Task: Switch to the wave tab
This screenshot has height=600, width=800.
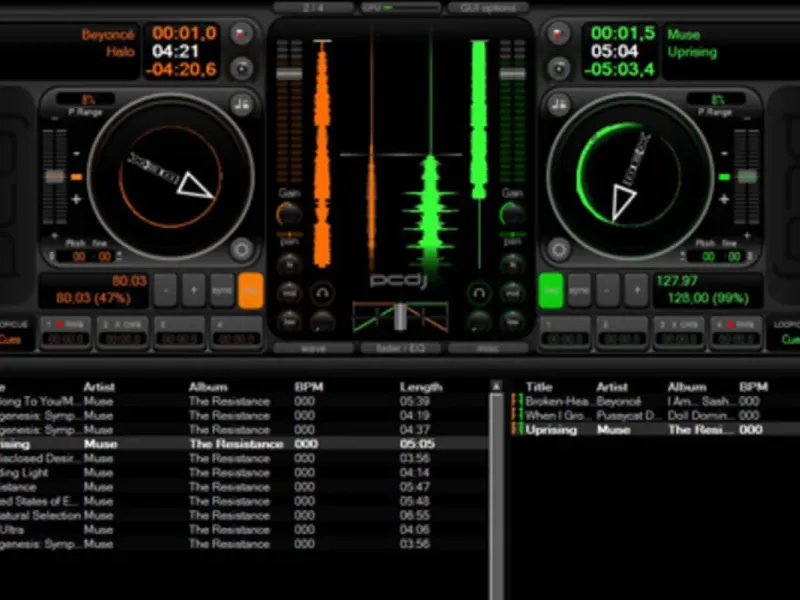Action: coord(313,349)
